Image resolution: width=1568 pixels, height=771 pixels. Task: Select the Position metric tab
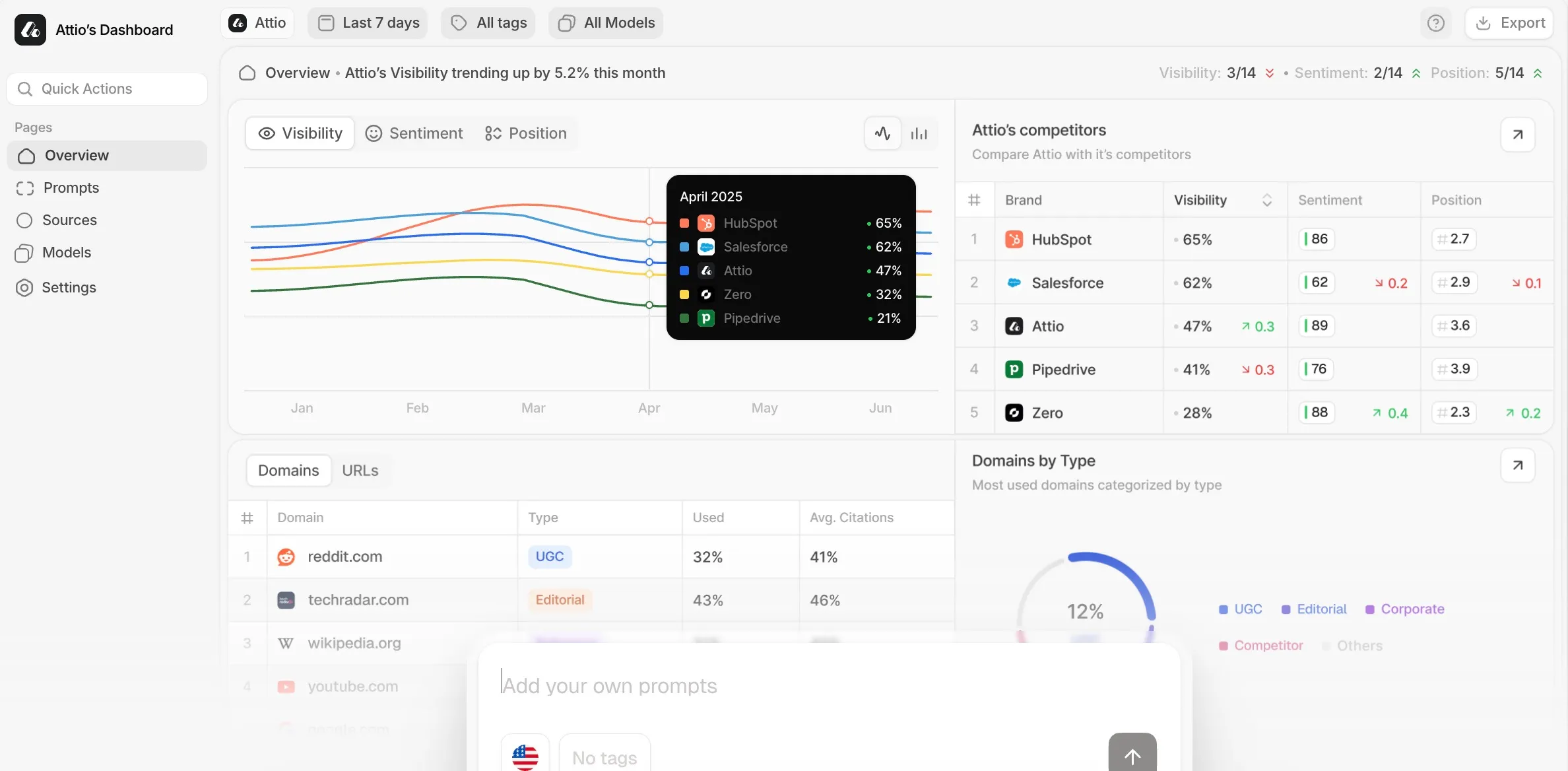coord(525,133)
